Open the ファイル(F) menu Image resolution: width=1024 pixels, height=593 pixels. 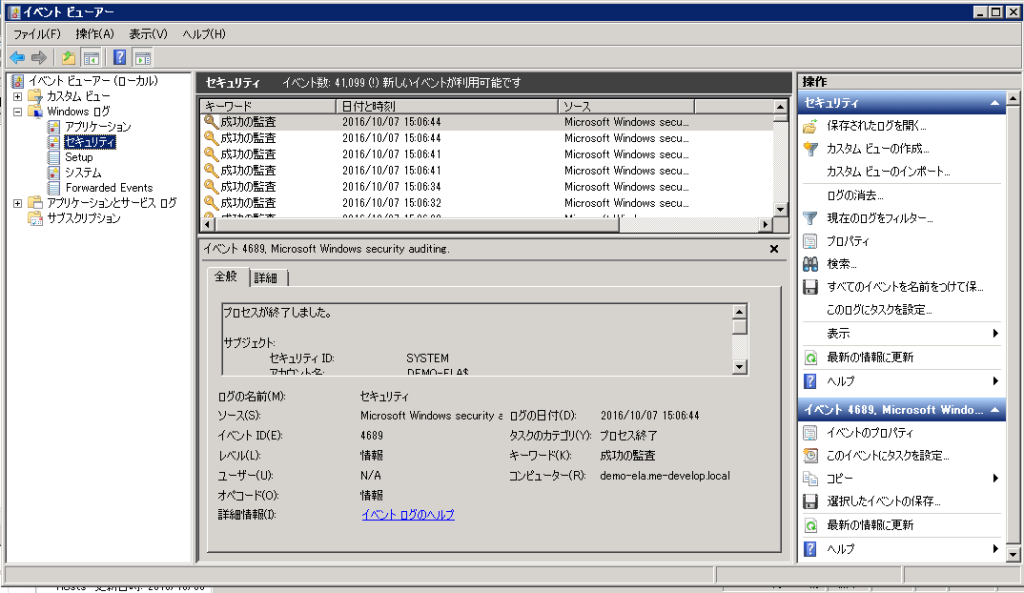click(37, 34)
